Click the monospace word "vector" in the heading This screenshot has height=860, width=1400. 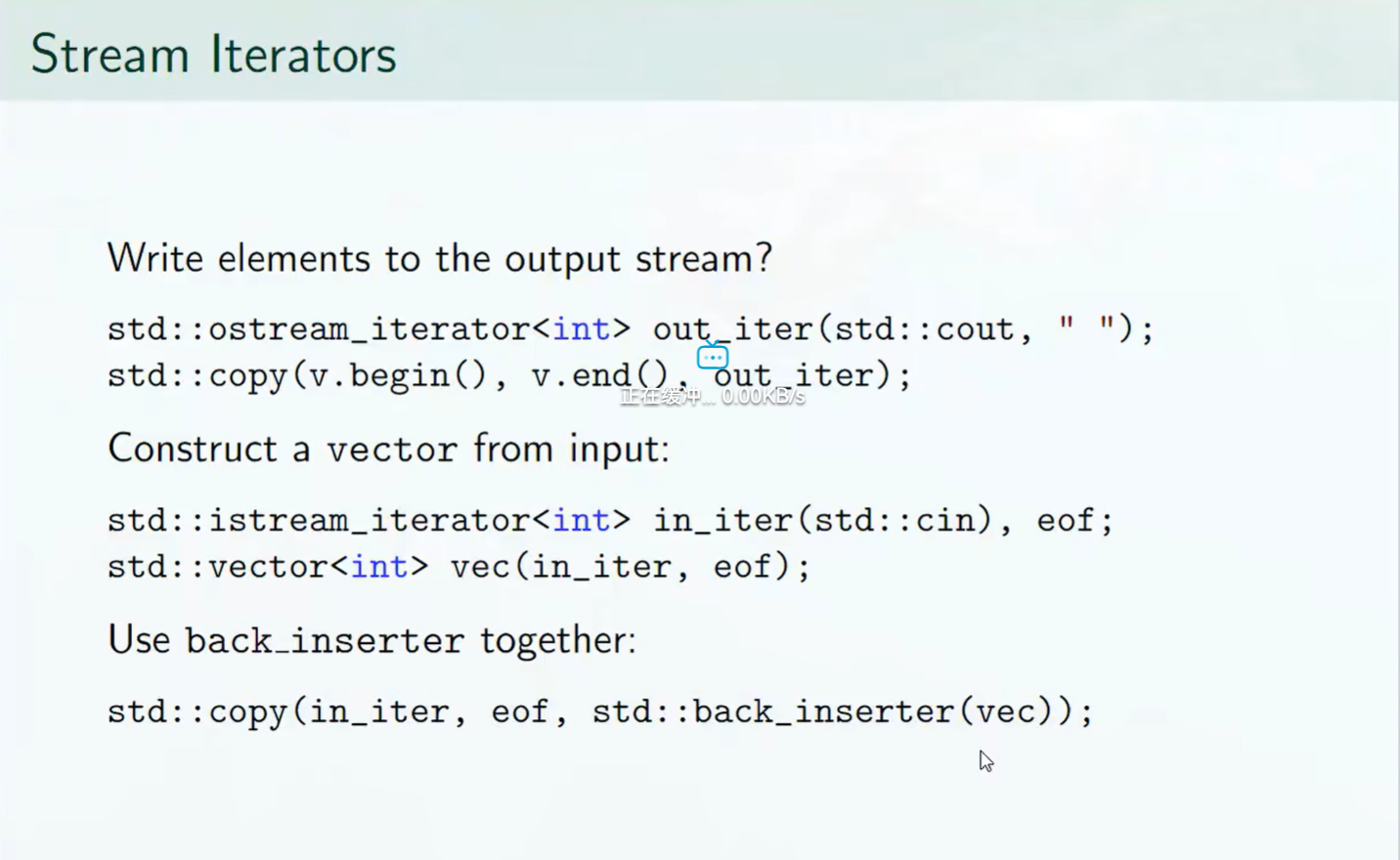(392, 450)
